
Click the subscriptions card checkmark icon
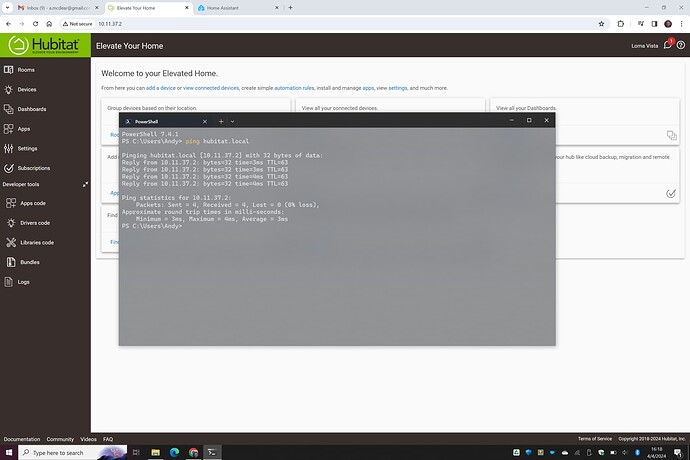[671, 193]
